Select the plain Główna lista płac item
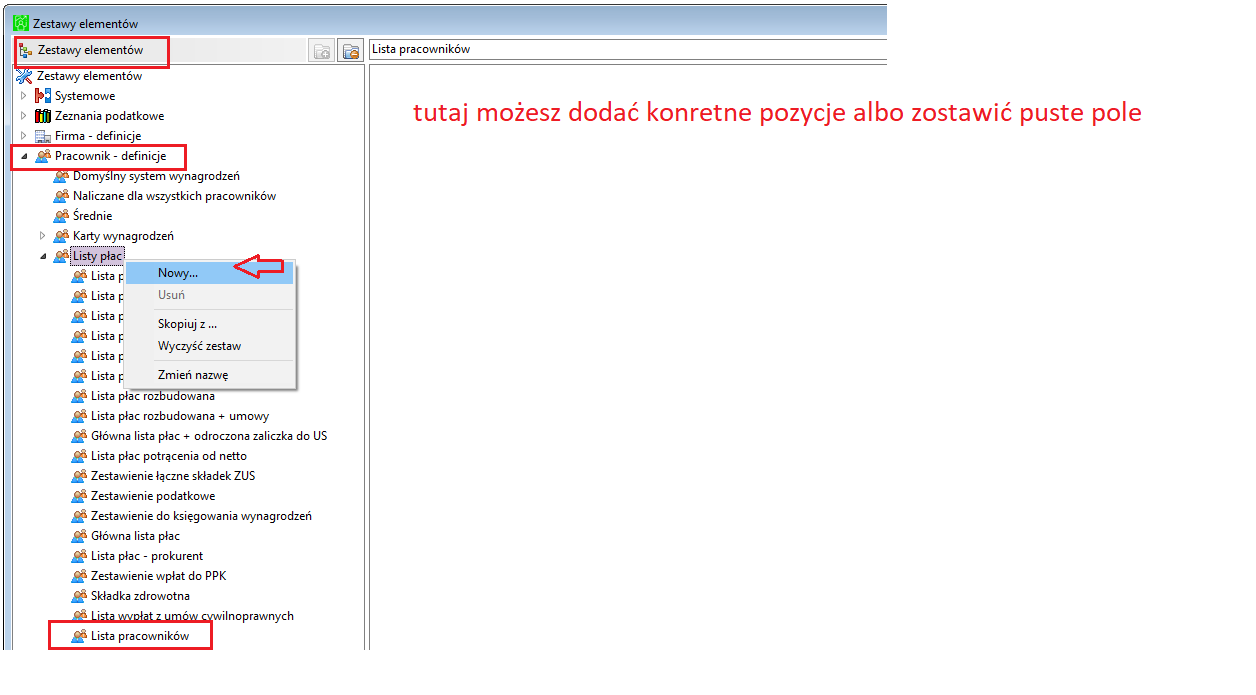This screenshot has width=1256, height=695. pos(135,536)
